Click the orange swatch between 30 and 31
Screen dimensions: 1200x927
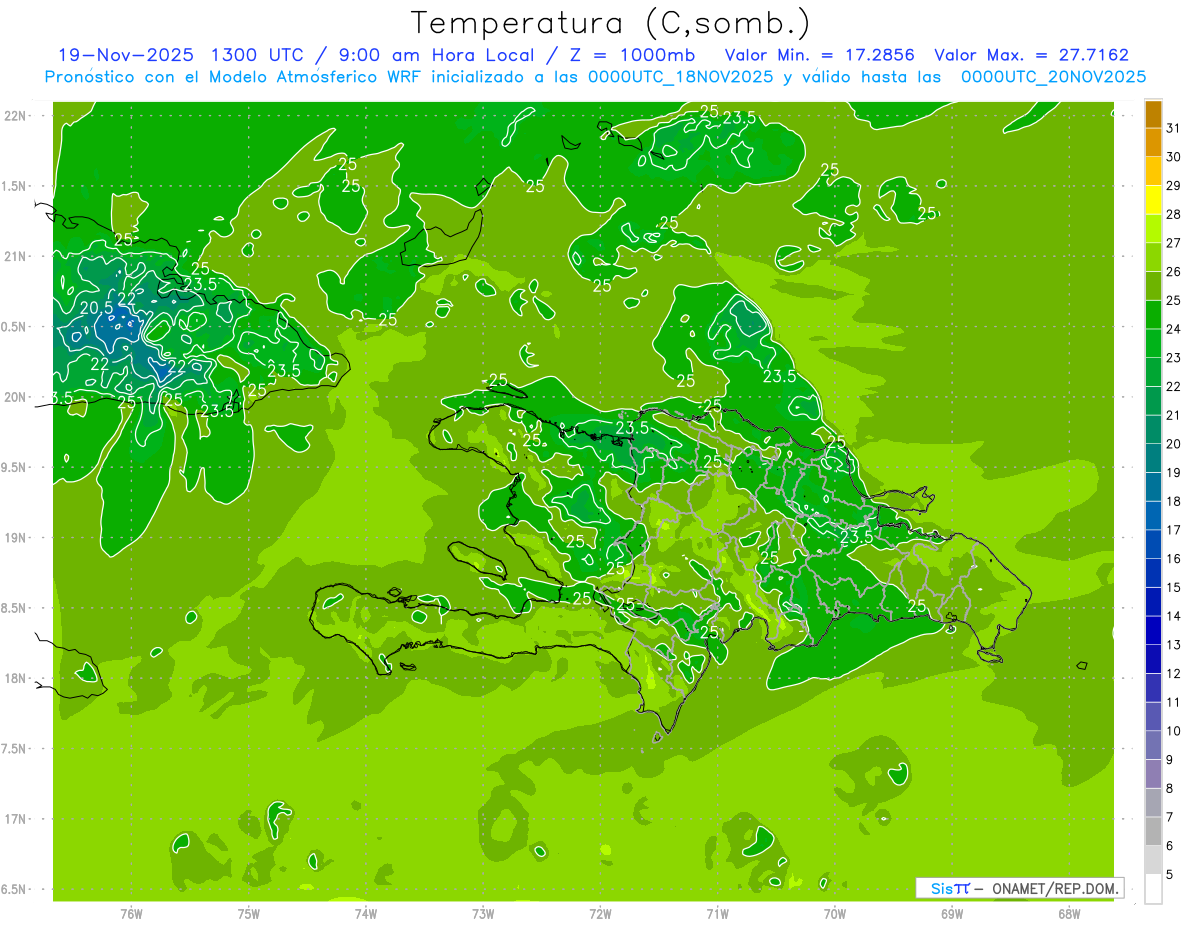[x=1153, y=142]
